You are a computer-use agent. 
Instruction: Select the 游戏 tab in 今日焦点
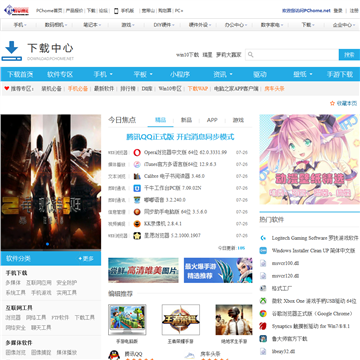(238, 120)
